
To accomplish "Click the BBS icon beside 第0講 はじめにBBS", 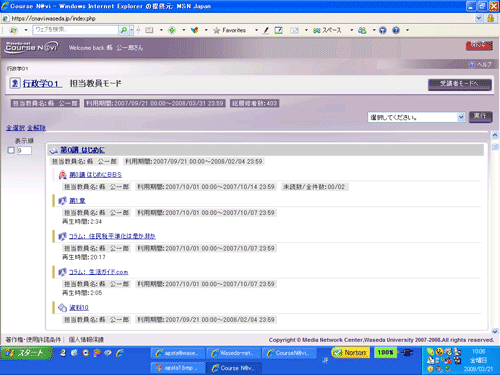I will tap(62, 175).
